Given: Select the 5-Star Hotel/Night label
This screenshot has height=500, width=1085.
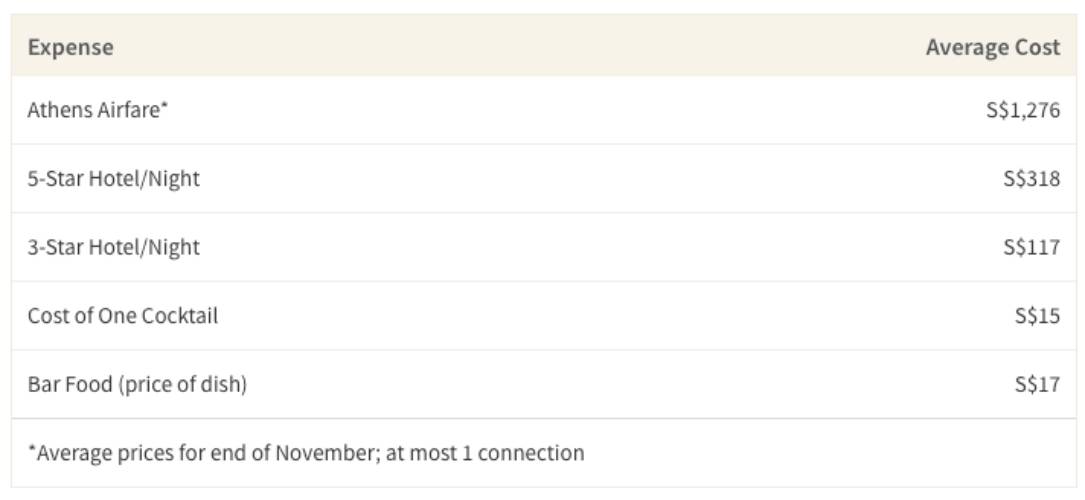Looking at the screenshot, I should [113, 179].
